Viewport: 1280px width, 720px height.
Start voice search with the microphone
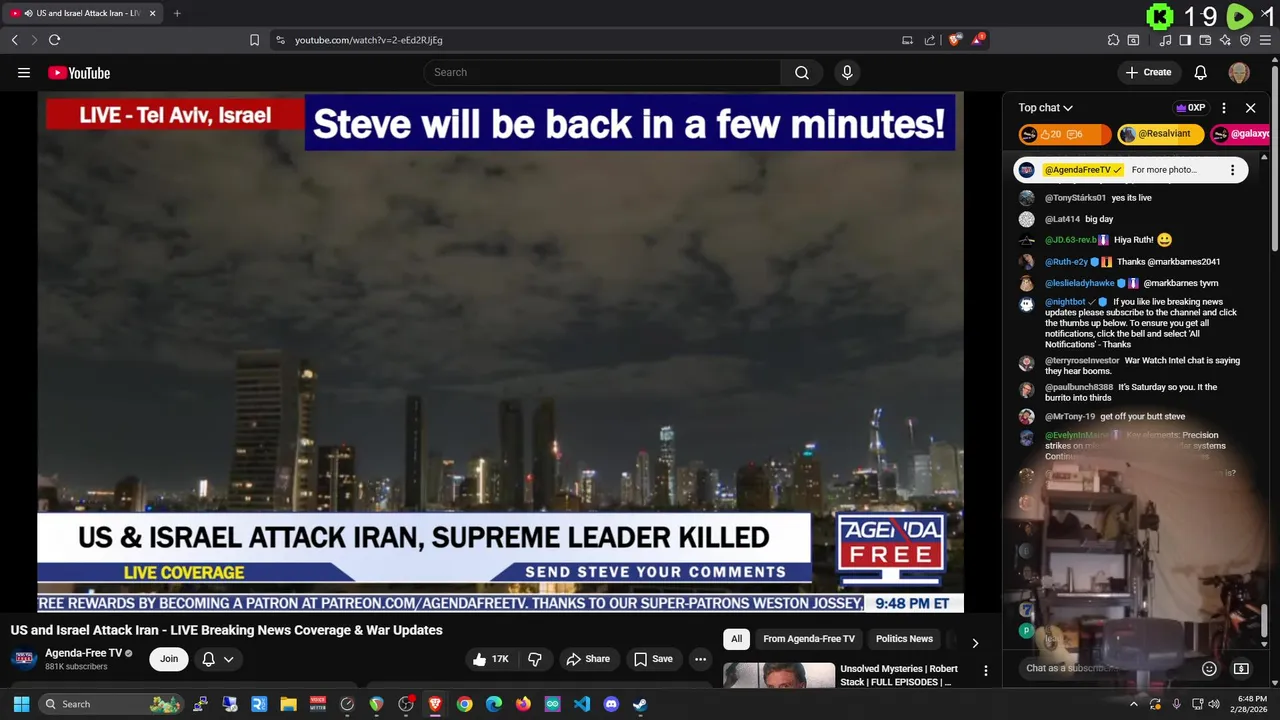click(x=847, y=72)
